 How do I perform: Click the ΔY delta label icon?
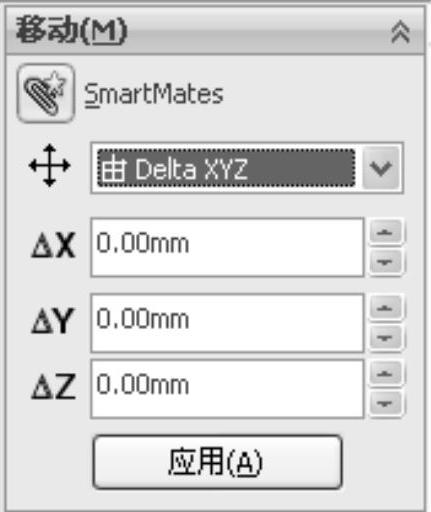click(x=52, y=321)
